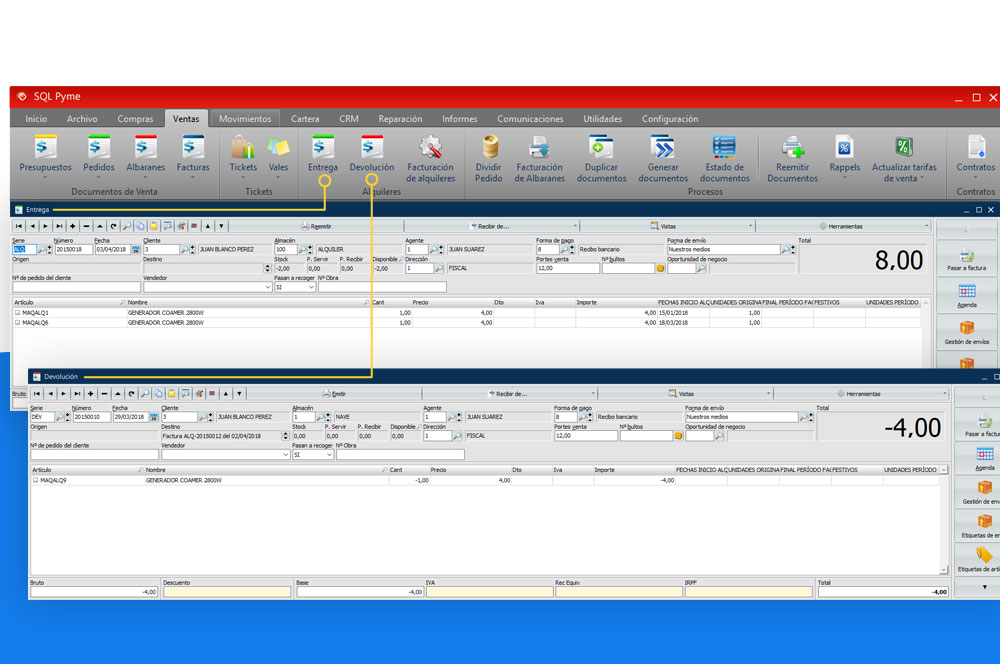Open the Estado de documentos icon
Screen dimensions: 1000x664
coord(724,148)
